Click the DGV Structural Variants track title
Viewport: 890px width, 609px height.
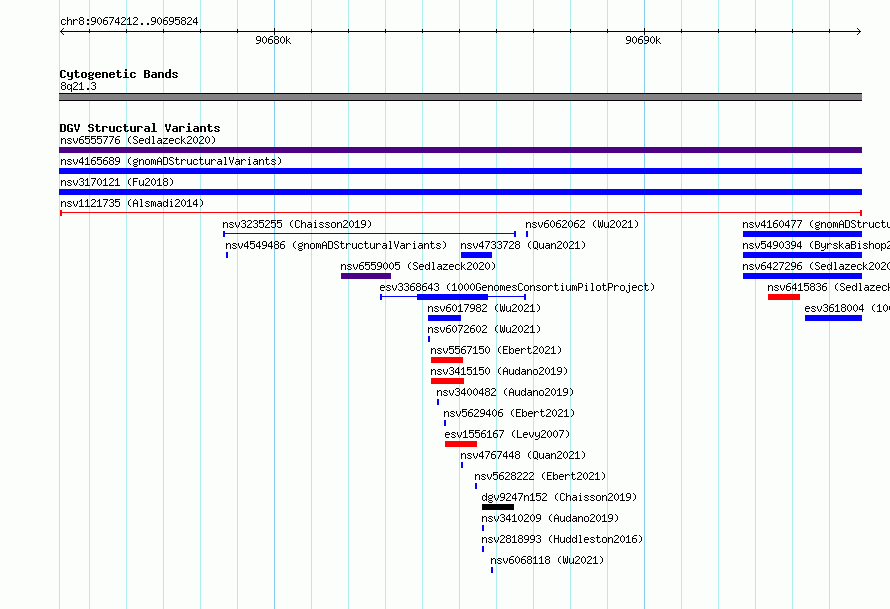click(140, 128)
